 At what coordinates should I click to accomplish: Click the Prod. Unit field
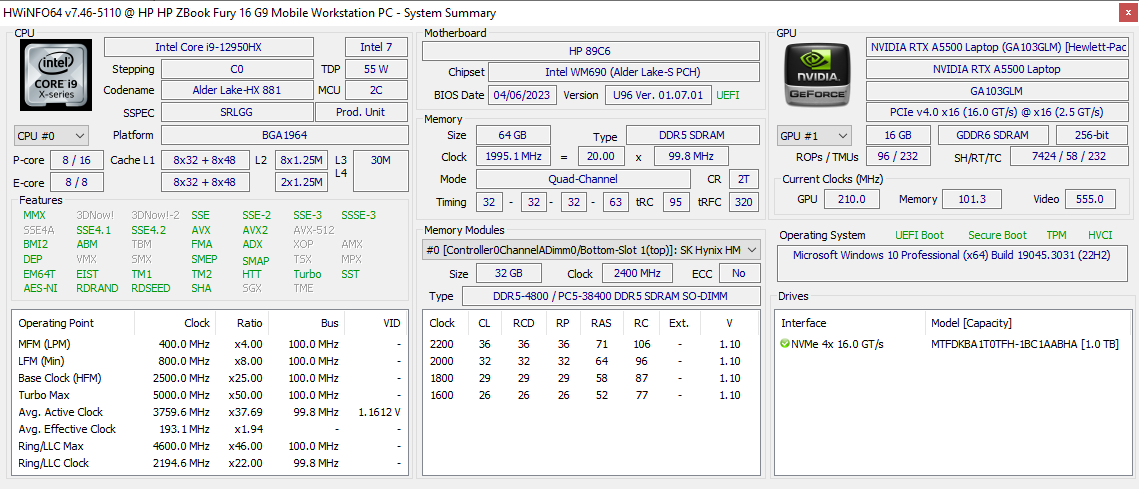362,113
